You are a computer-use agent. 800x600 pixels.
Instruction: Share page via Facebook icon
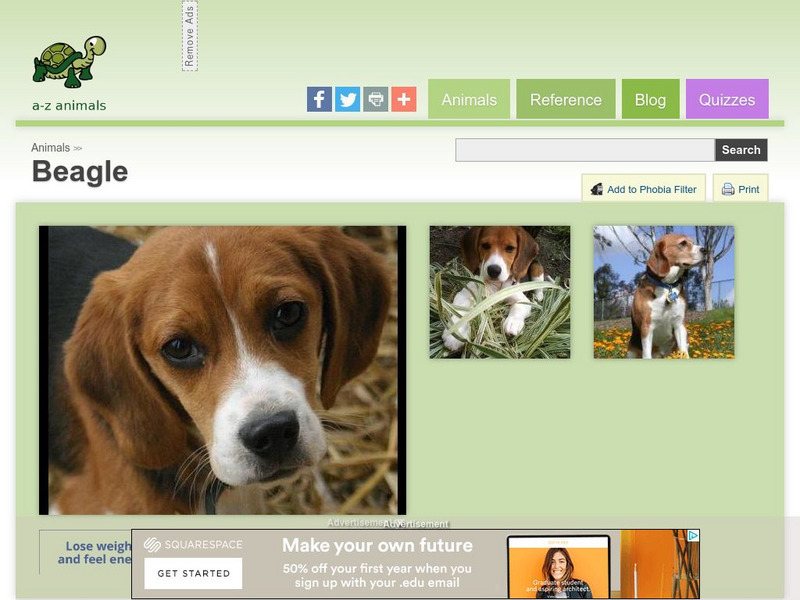point(319,99)
